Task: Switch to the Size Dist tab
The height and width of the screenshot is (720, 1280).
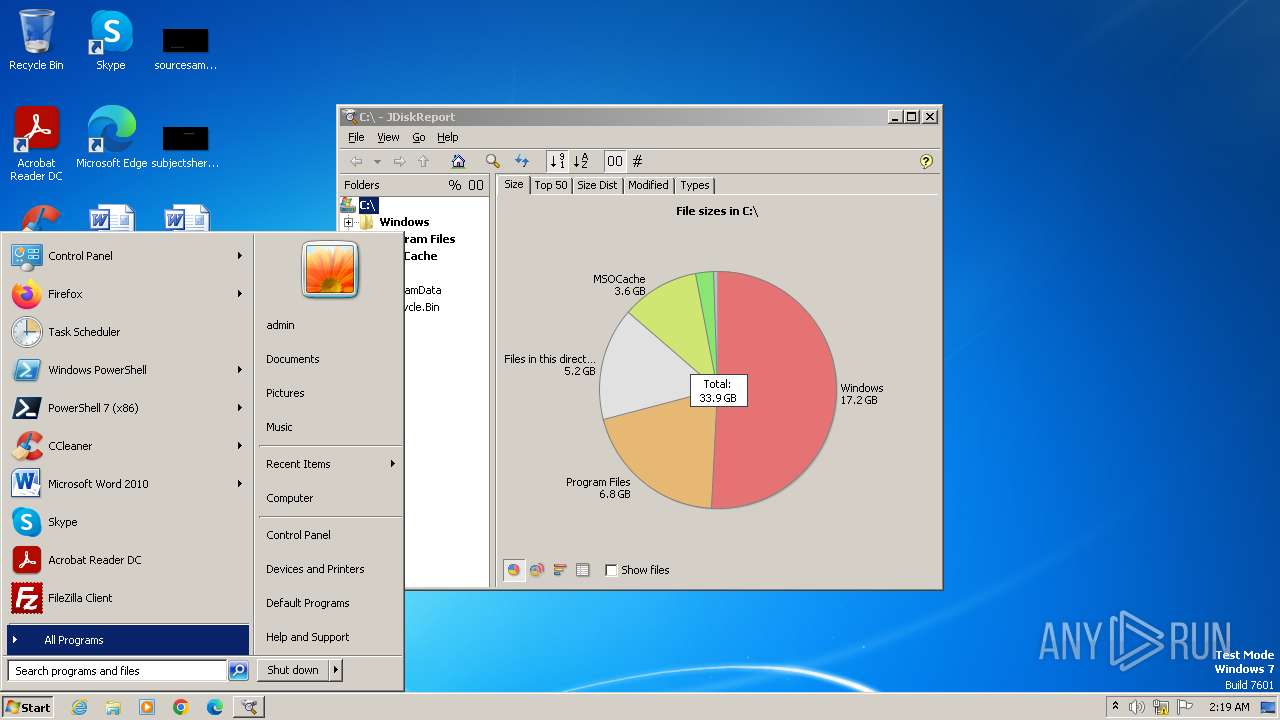Action: (597, 185)
